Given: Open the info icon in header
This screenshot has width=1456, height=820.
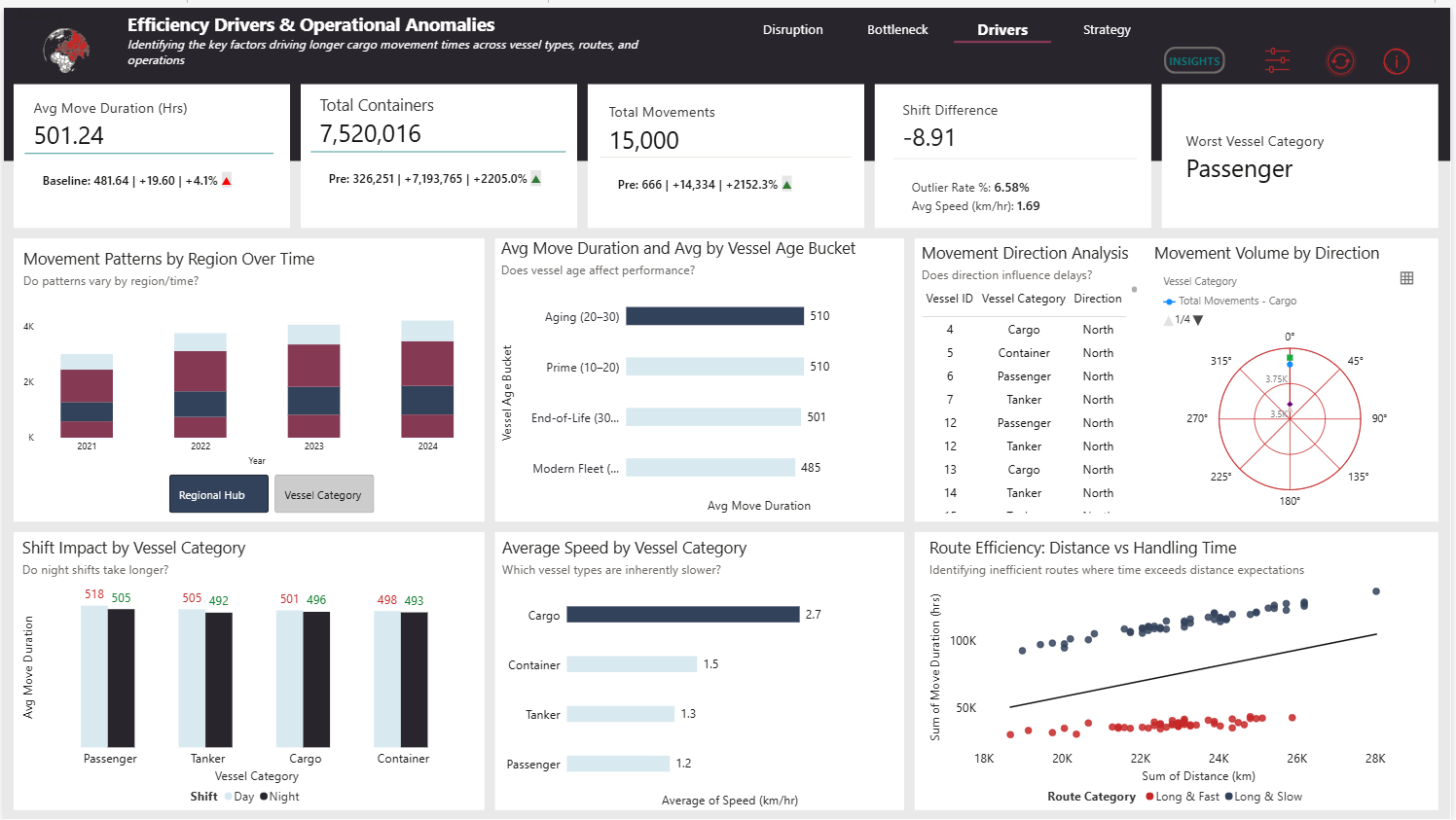Looking at the screenshot, I should click(x=1396, y=61).
